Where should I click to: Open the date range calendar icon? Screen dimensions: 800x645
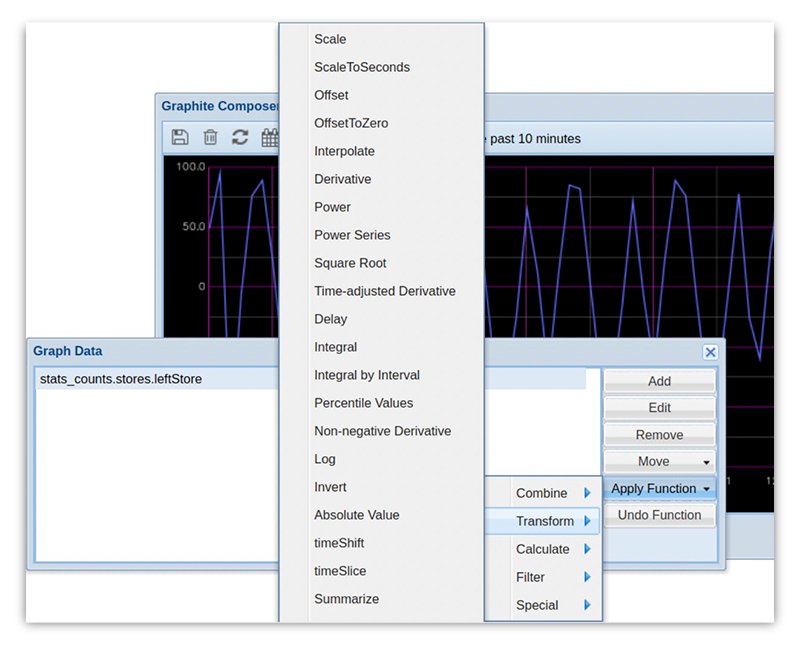tap(270, 138)
